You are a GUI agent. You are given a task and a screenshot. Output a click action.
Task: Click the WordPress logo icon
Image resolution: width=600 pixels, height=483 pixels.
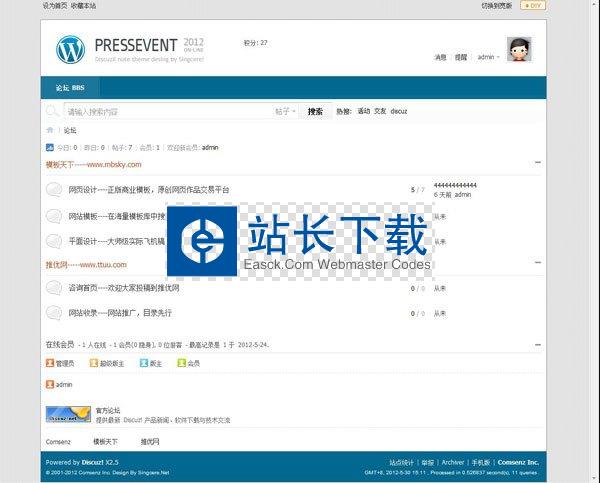[x=71, y=47]
